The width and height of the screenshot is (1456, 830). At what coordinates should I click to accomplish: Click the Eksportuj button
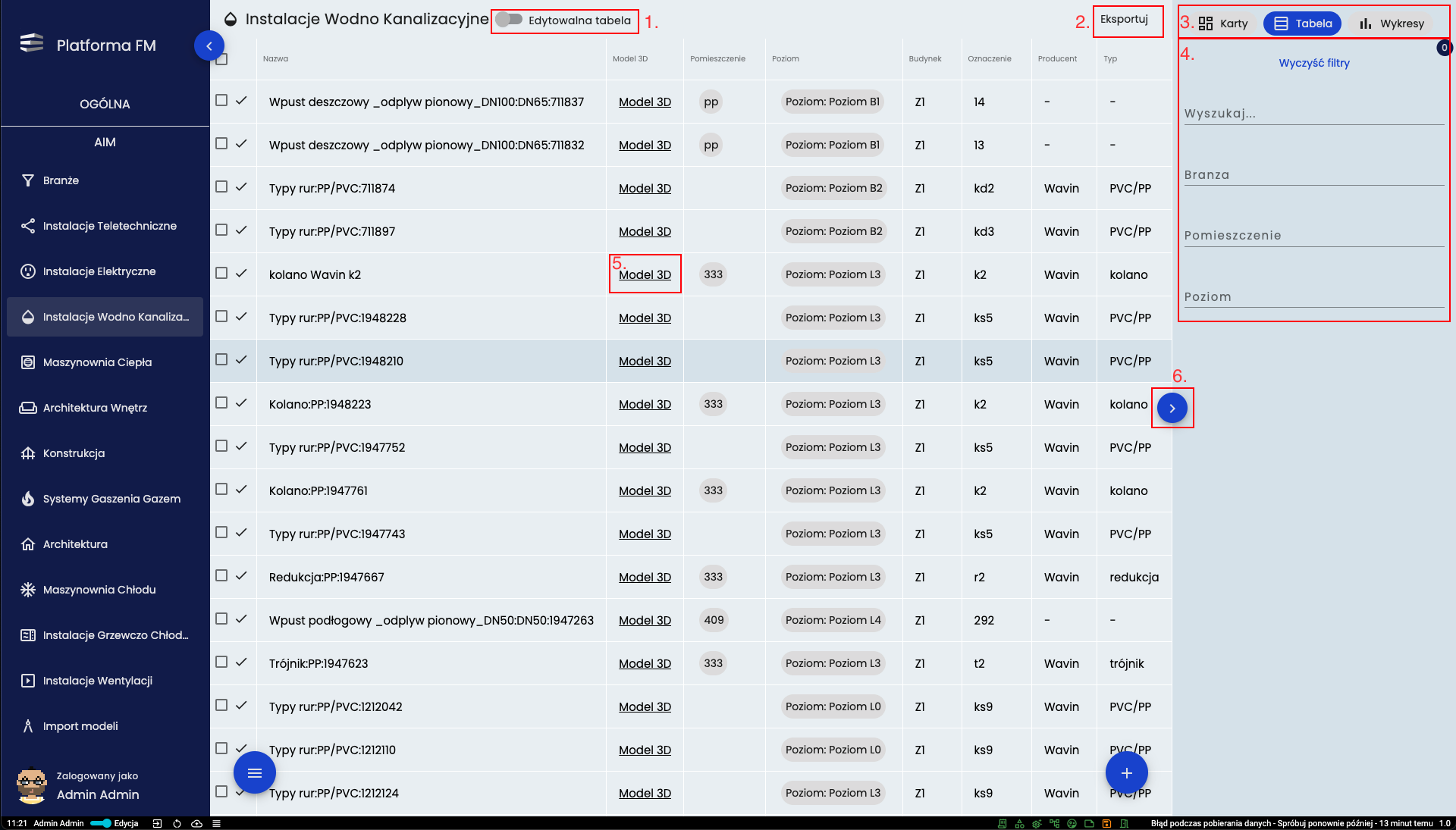pos(1124,19)
